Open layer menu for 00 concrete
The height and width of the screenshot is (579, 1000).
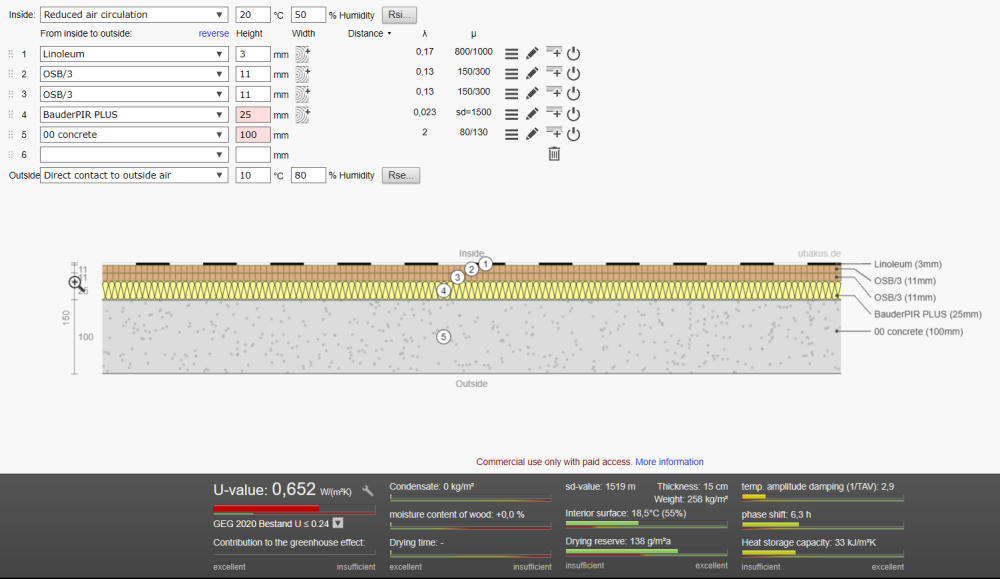click(x=511, y=135)
